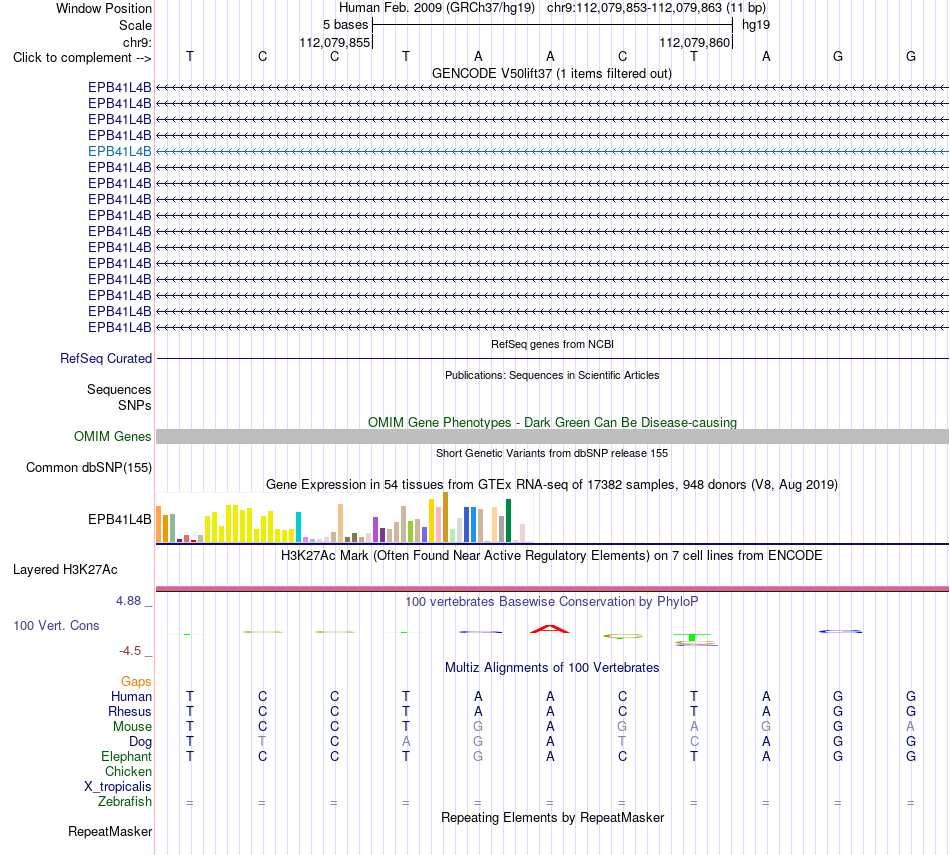Open the OMIM Gene Phenotypes track title
Screen dimensions: 950x855
pyautogui.click(x=552, y=422)
